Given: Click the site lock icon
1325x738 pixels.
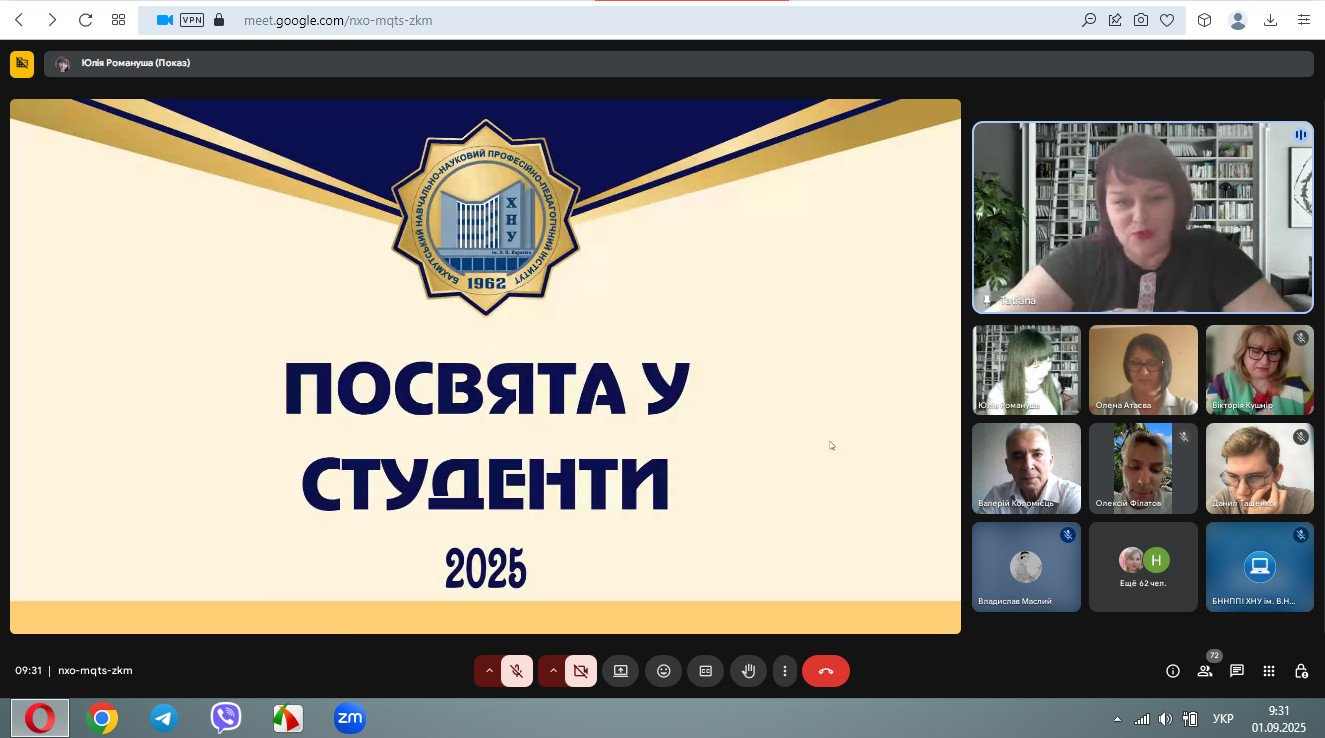Looking at the screenshot, I should pyautogui.click(x=219, y=20).
